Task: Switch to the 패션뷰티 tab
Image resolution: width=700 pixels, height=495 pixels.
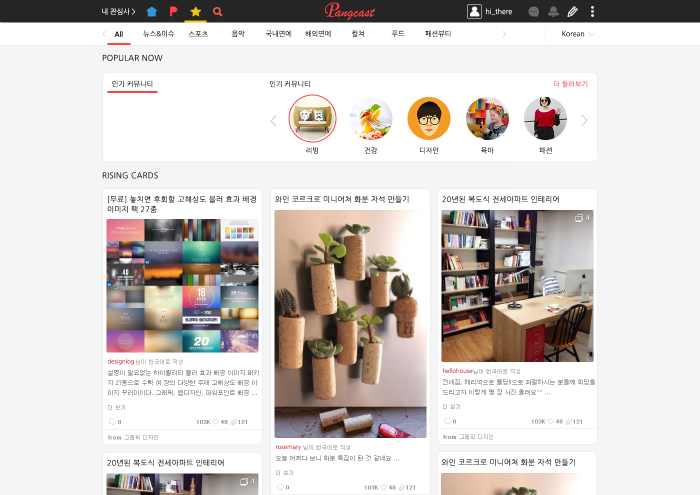Action: (438, 34)
